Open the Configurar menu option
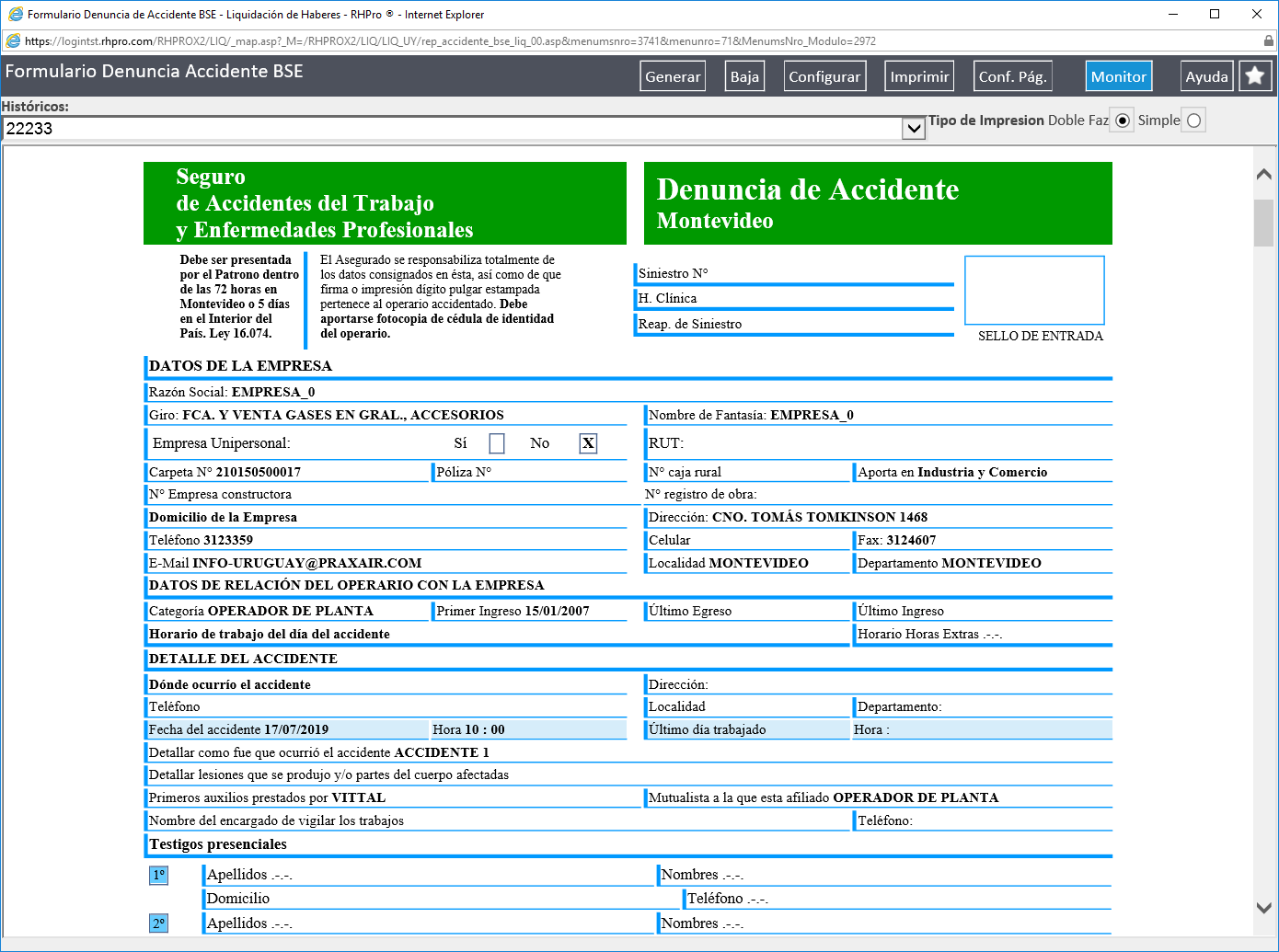This screenshot has width=1279, height=952. [x=824, y=76]
